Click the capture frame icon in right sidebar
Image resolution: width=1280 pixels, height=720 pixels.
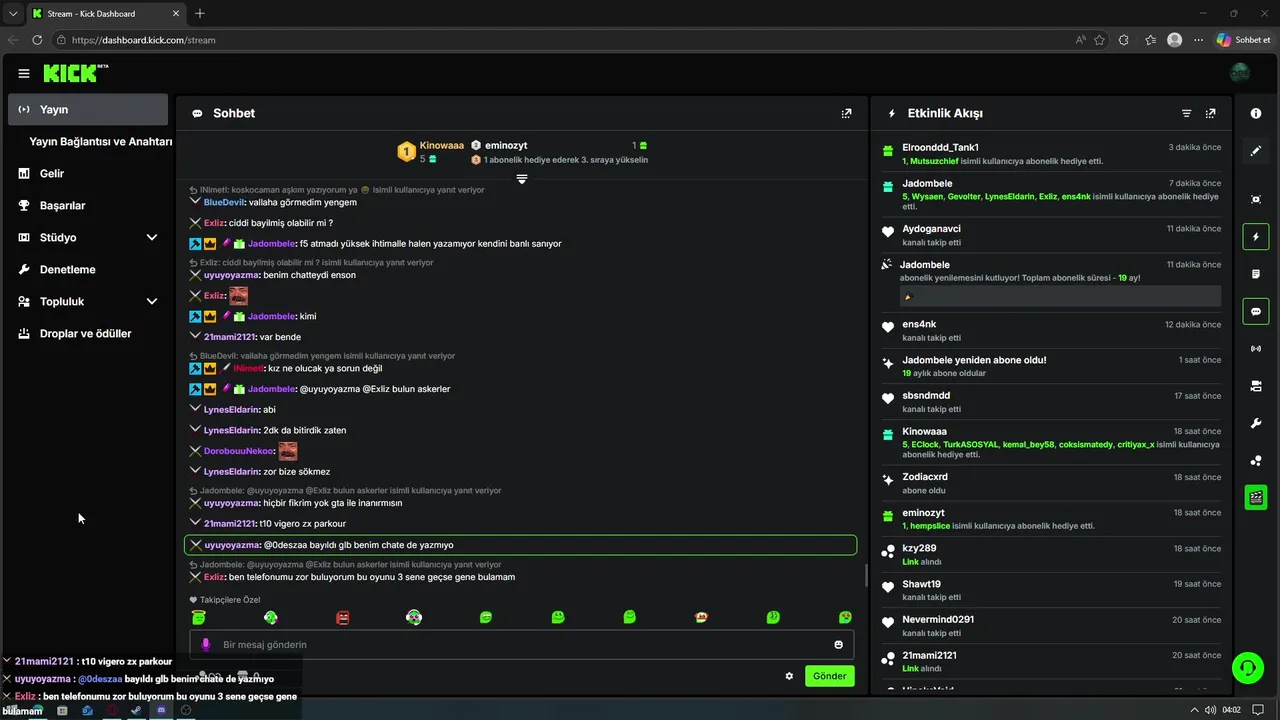tap(1256, 199)
